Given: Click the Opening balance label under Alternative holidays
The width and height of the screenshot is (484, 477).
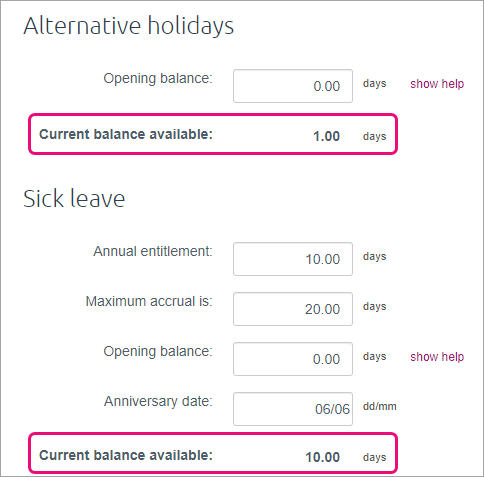Looking at the screenshot, I should point(158,79).
